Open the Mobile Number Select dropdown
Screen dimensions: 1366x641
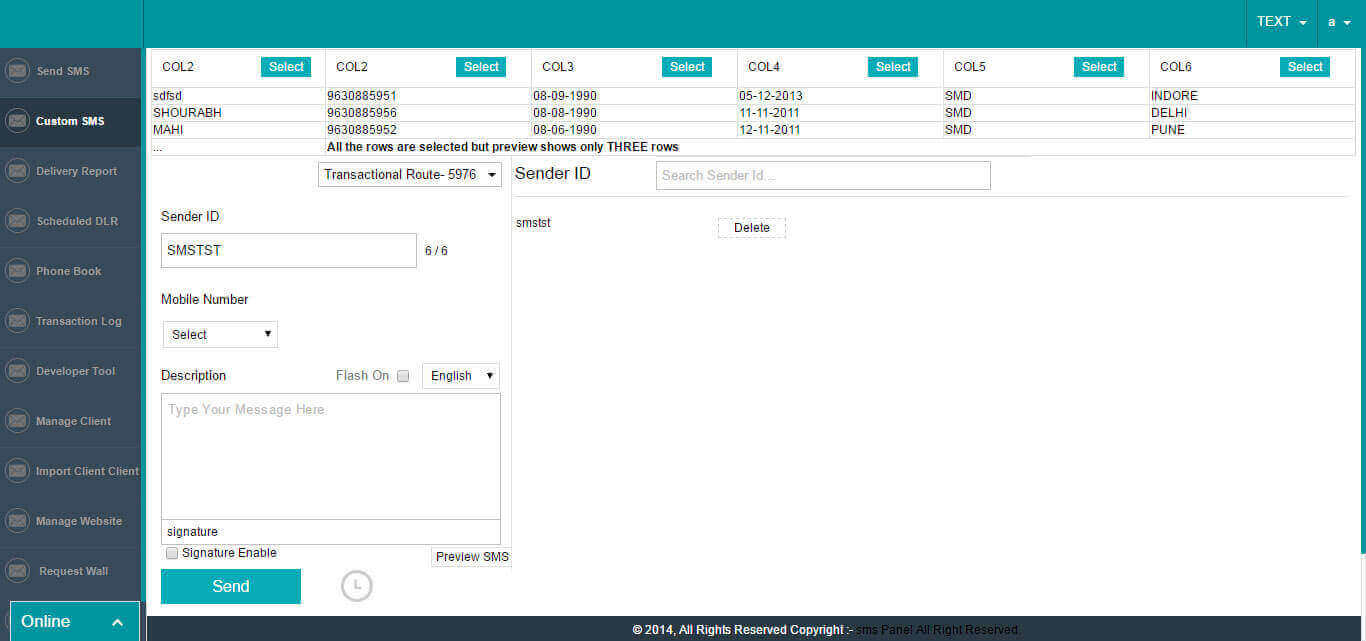pyautogui.click(x=220, y=335)
